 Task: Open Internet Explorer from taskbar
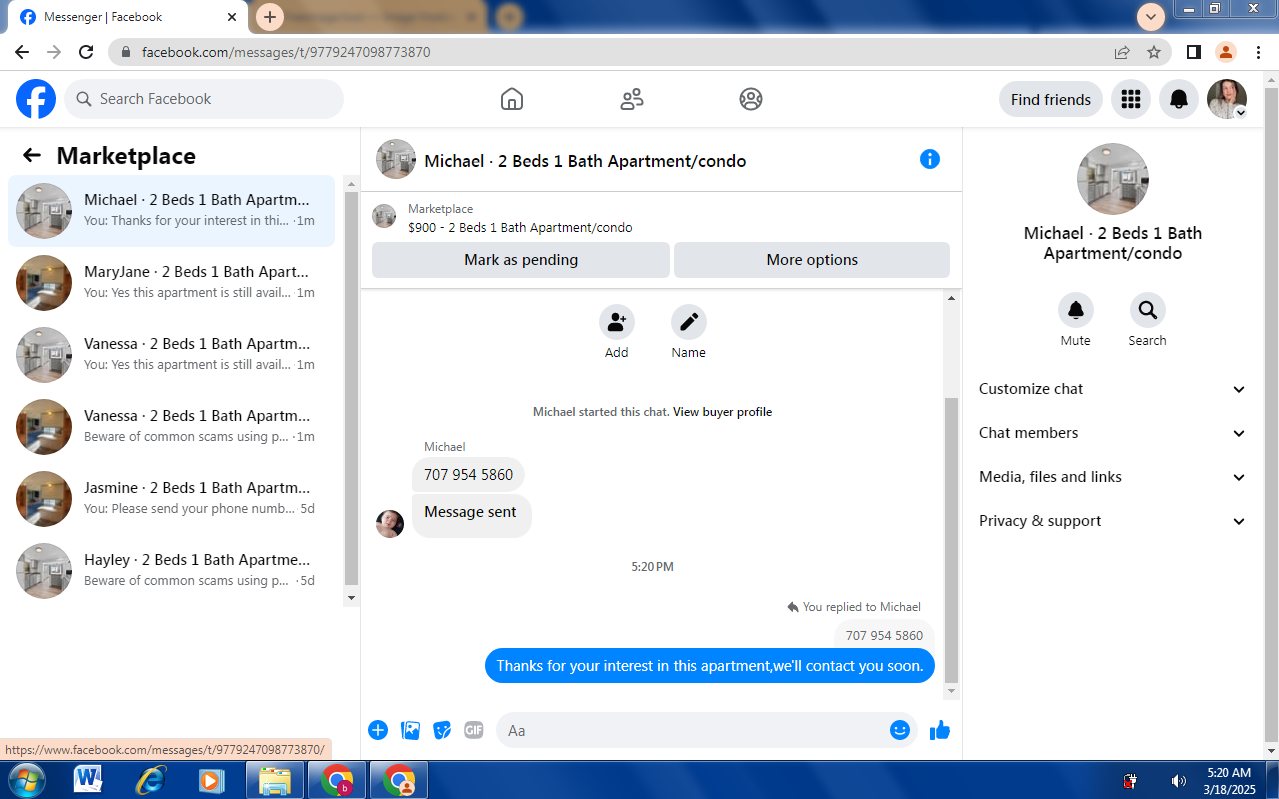[x=150, y=780]
